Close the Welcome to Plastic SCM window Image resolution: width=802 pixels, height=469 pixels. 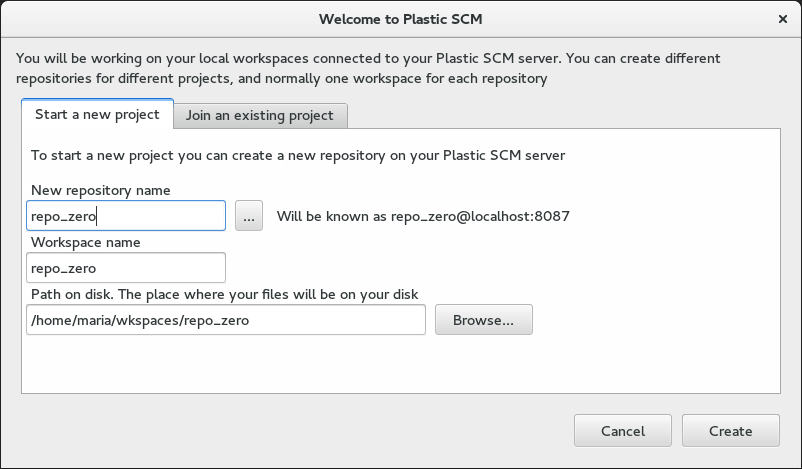coord(783,19)
